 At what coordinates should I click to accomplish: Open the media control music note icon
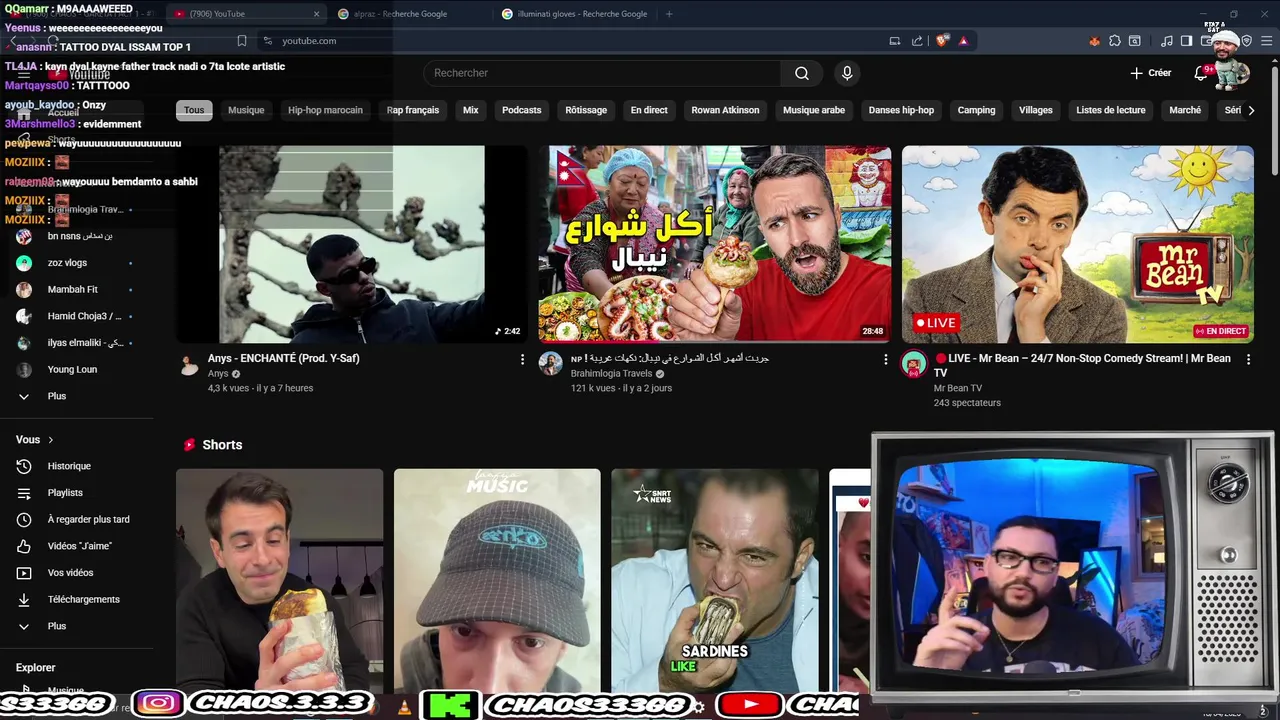tap(1167, 41)
